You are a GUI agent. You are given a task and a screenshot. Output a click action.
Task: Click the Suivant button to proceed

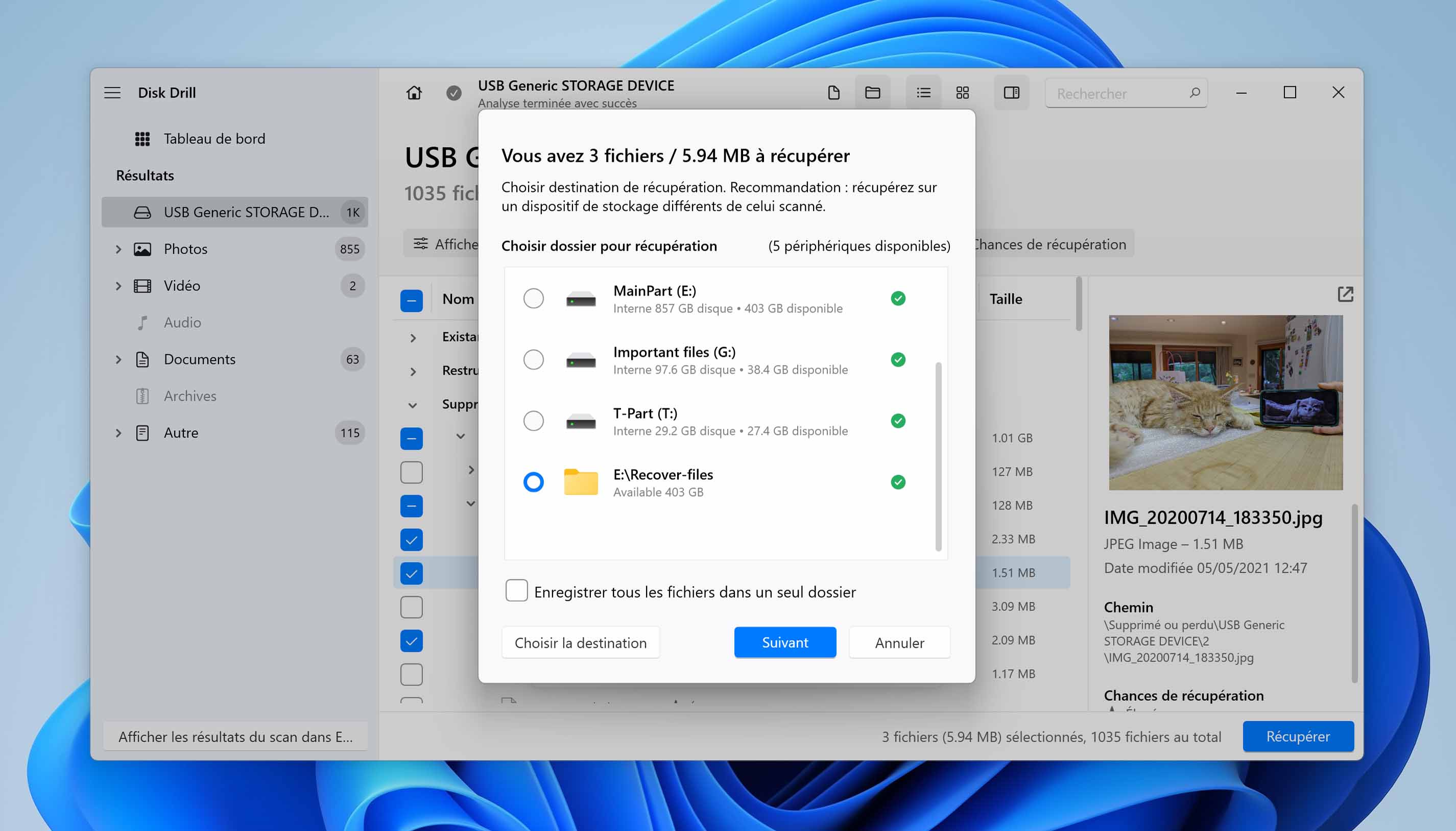coord(784,642)
